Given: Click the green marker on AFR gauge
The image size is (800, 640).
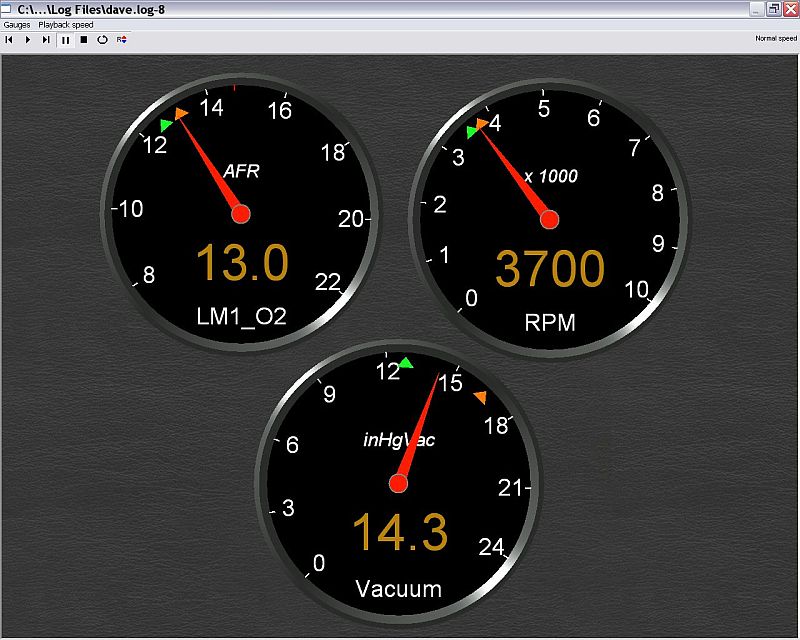Looking at the screenshot, I should point(166,125).
